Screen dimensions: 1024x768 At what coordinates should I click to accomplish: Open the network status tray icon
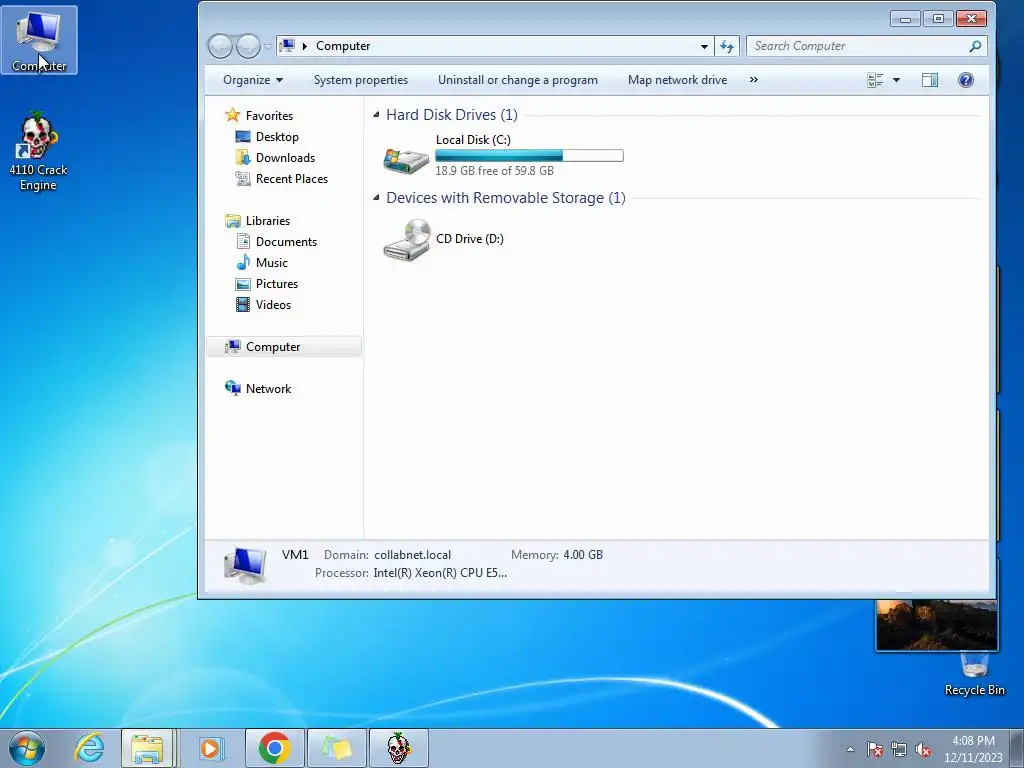(899, 750)
